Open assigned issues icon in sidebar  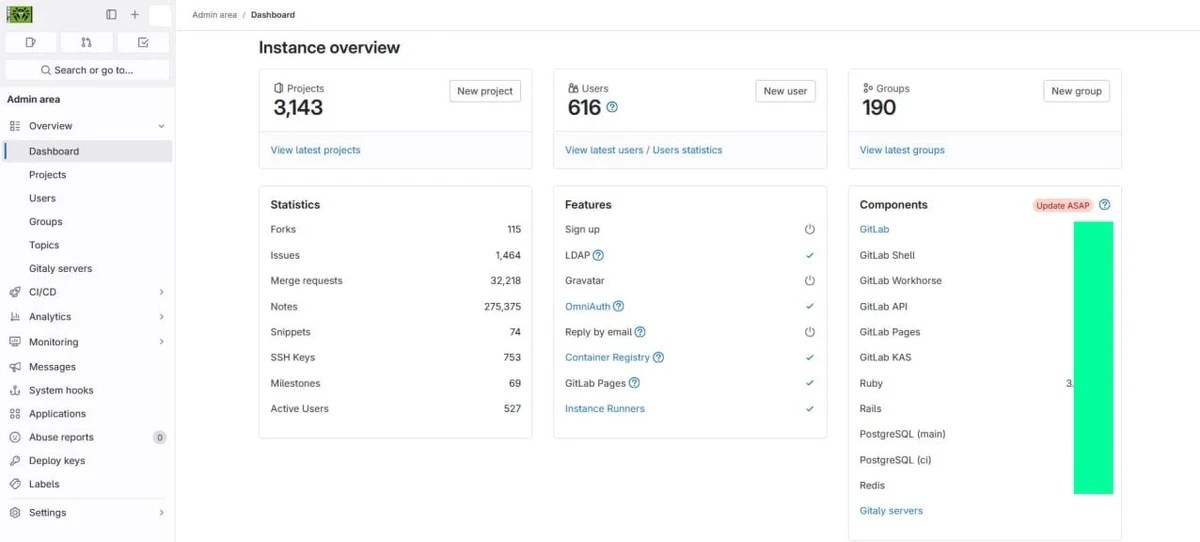[31, 42]
